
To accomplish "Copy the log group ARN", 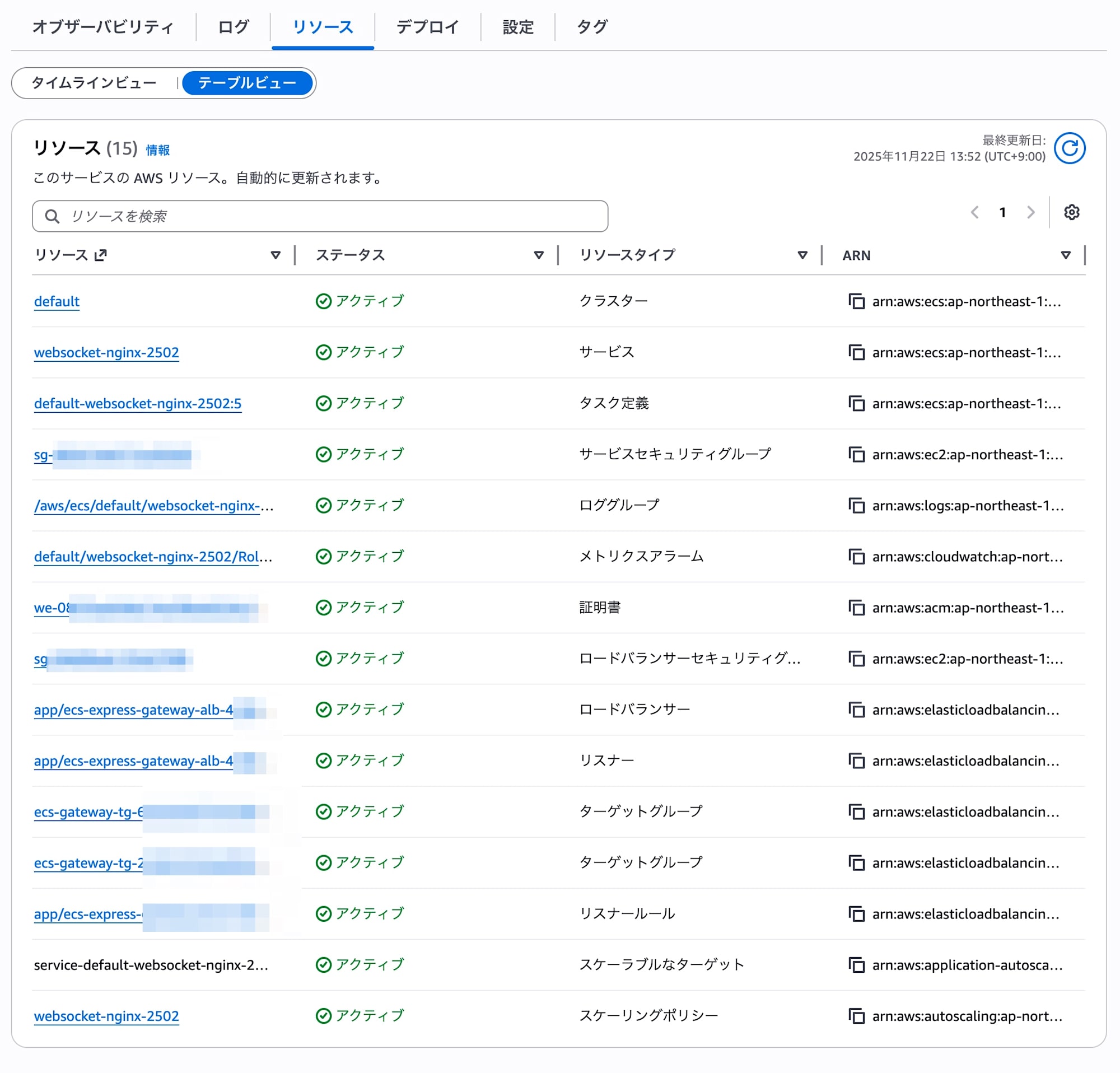I will (857, 506).
